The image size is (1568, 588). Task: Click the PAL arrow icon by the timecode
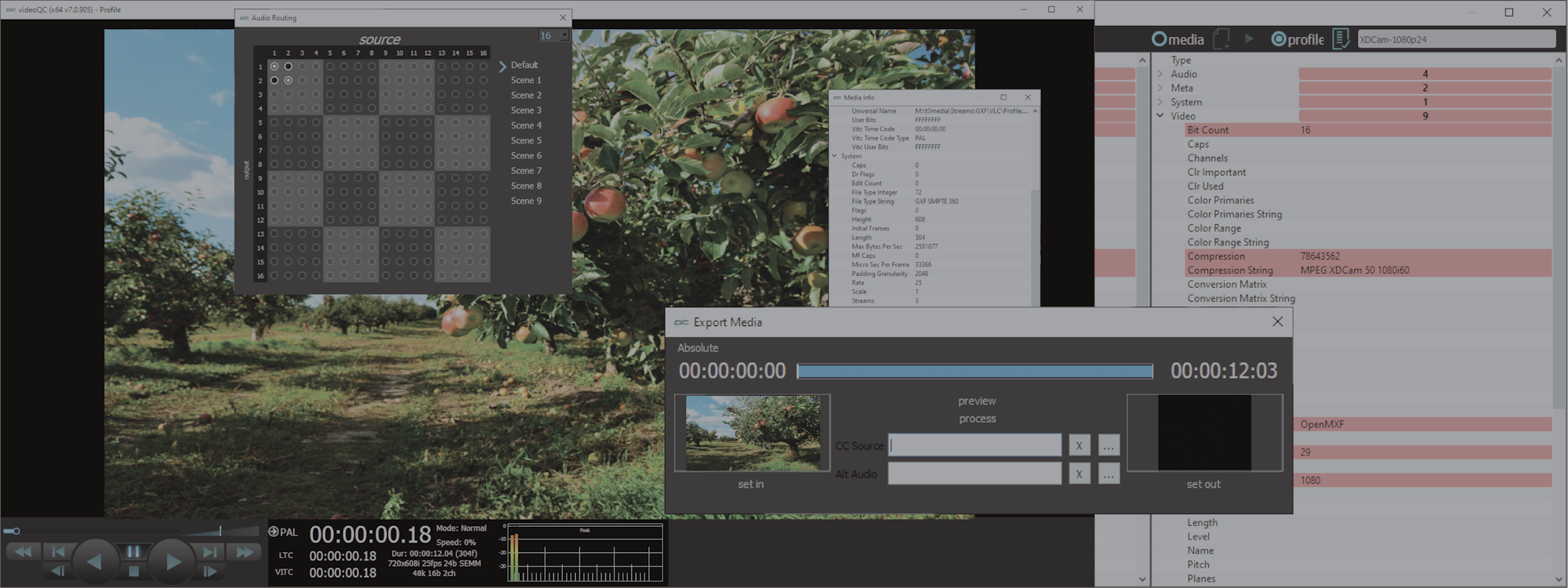click(x=274, y=532)
